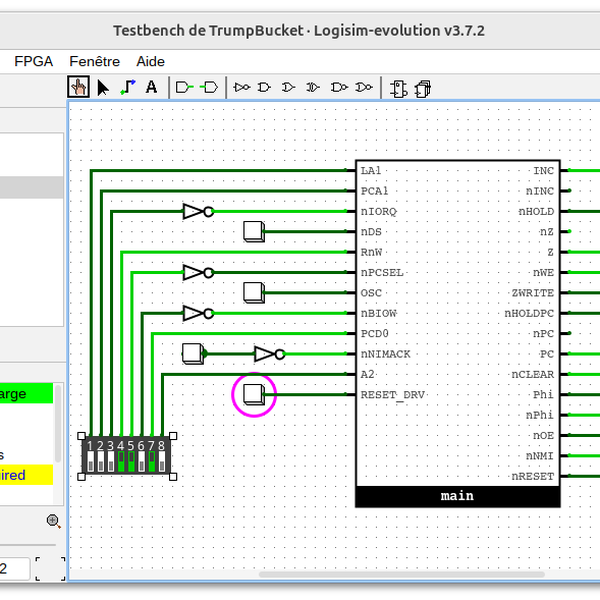Select the flip-flop toolbar icon

pos(398,88)
